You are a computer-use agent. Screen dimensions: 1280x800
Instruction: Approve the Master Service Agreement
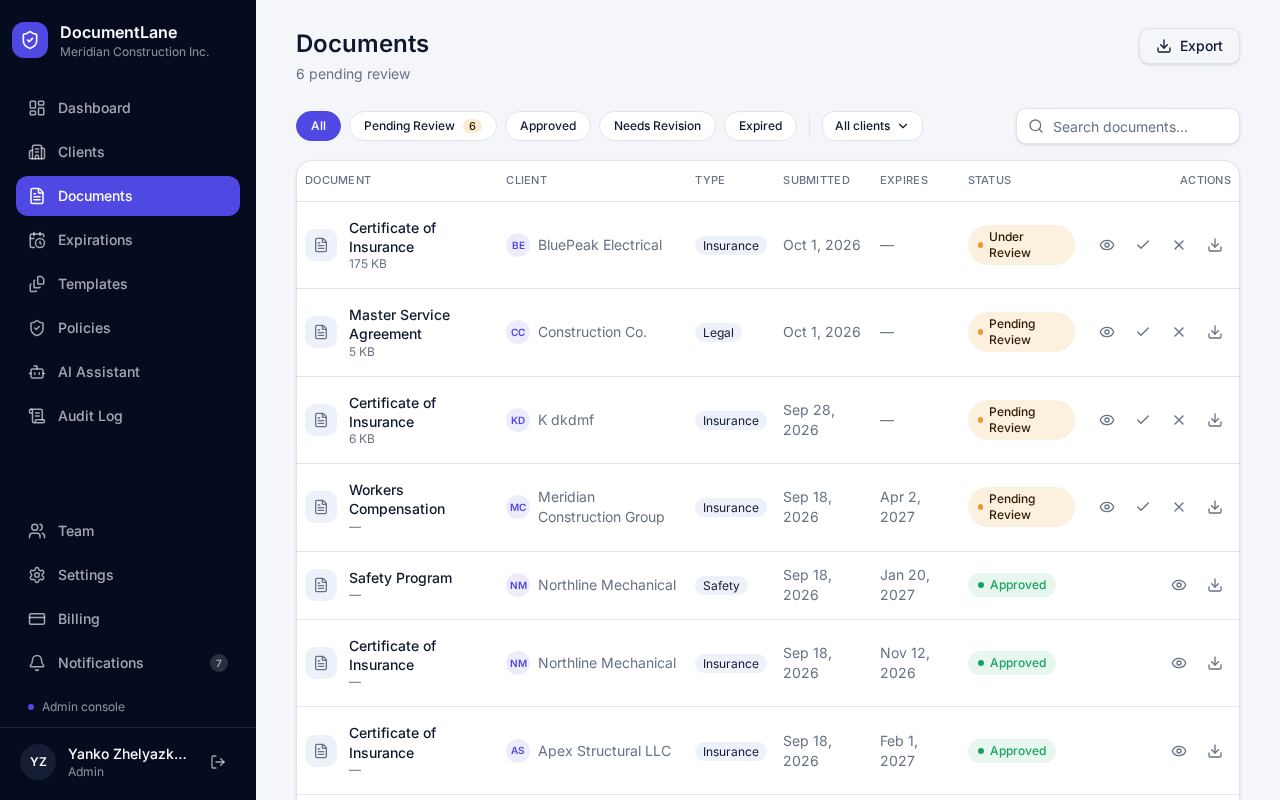(x=1143, y=332)
